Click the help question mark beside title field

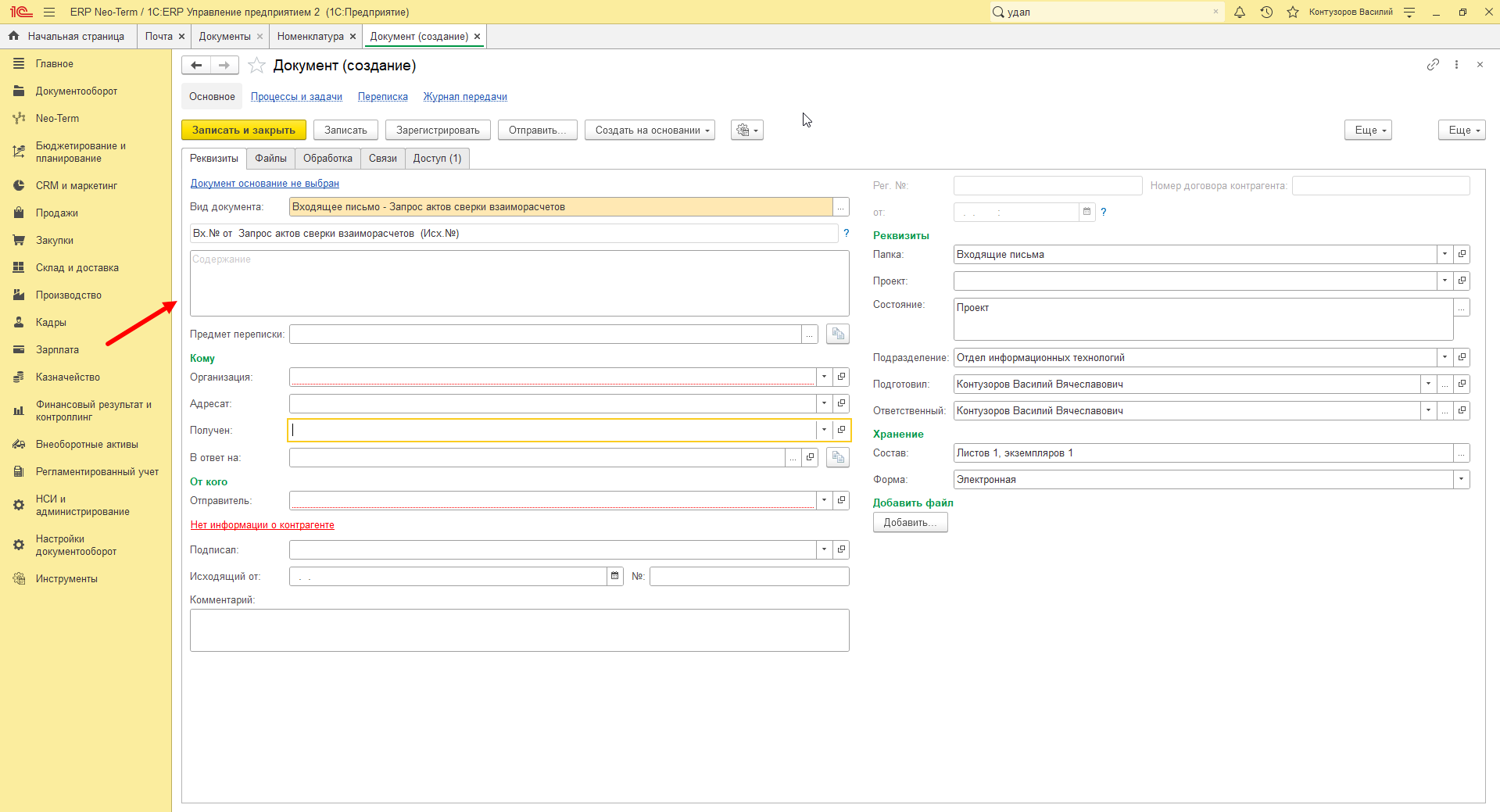pyautogui.click(x=846, y=233)
